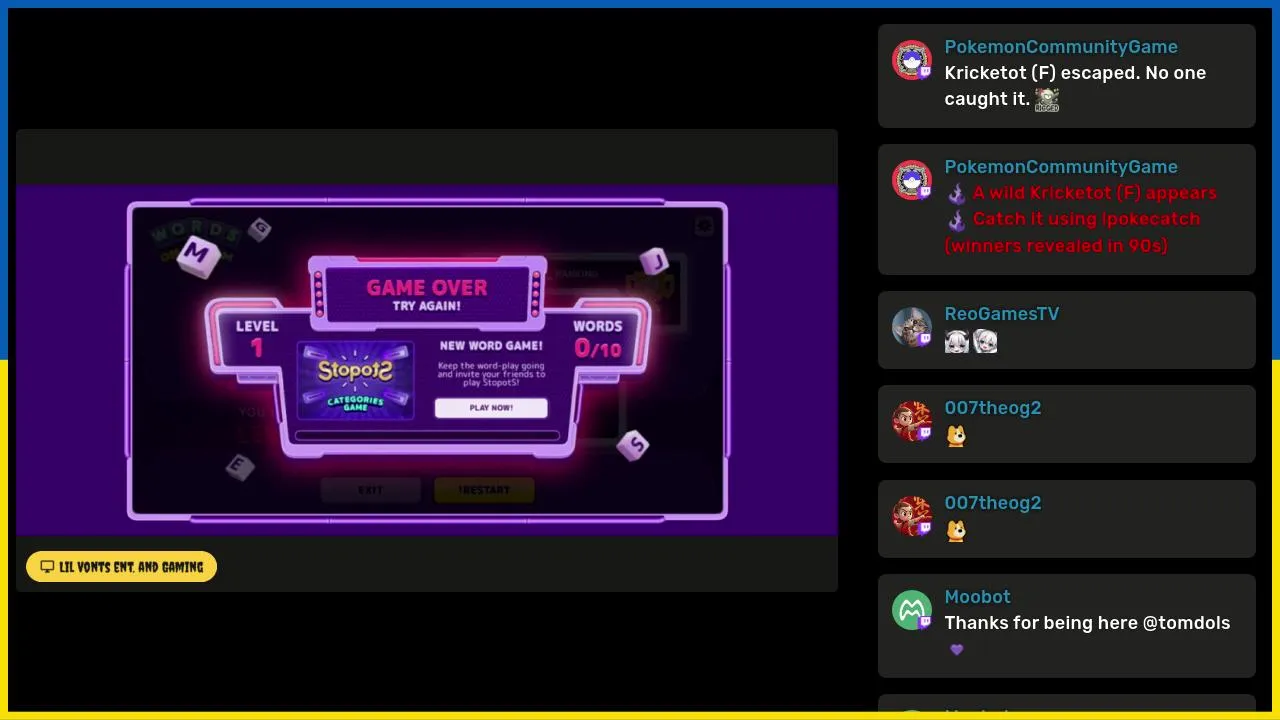This screenshot has height=720, width=1280.
Task: Click the flame icon before 'Catch it using'
Action: 956,219
